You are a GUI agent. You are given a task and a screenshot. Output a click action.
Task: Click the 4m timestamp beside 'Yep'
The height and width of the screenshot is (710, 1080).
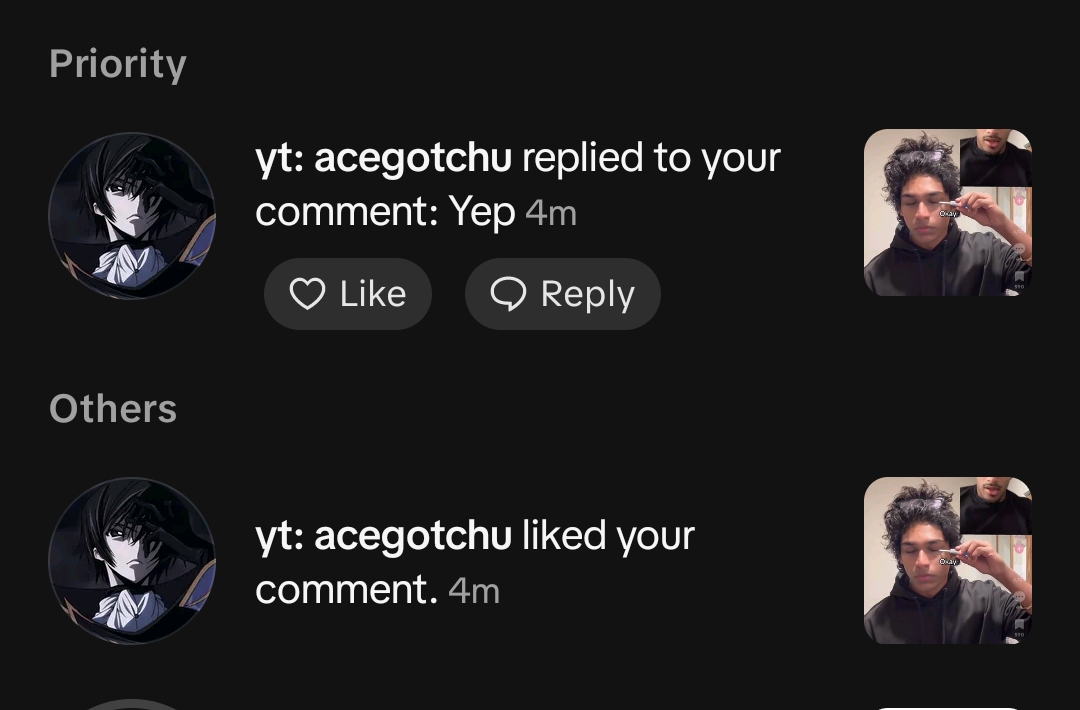click(551, 213)
